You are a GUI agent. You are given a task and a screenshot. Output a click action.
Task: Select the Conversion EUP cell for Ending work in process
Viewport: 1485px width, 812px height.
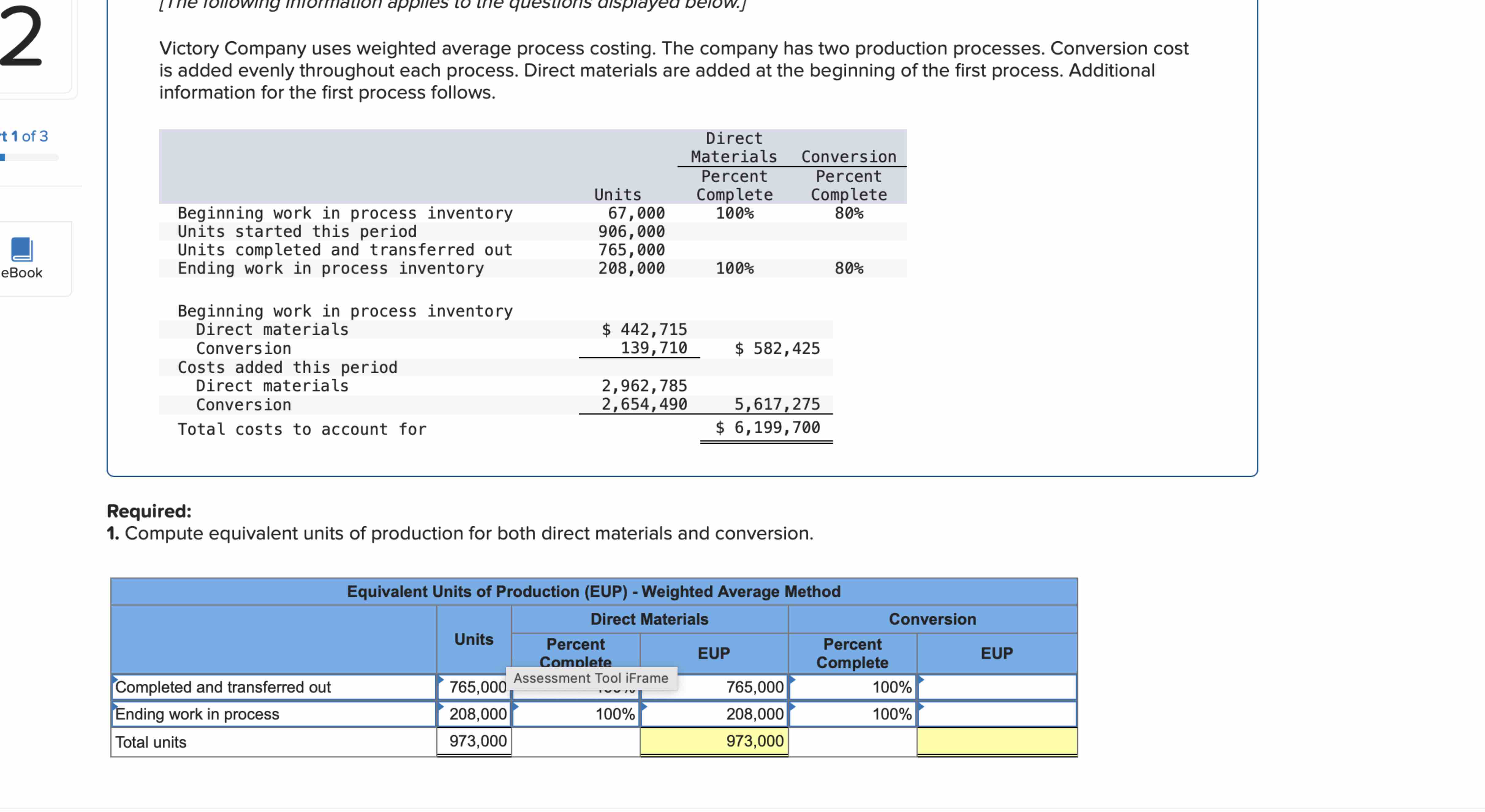tap(997, 714)
